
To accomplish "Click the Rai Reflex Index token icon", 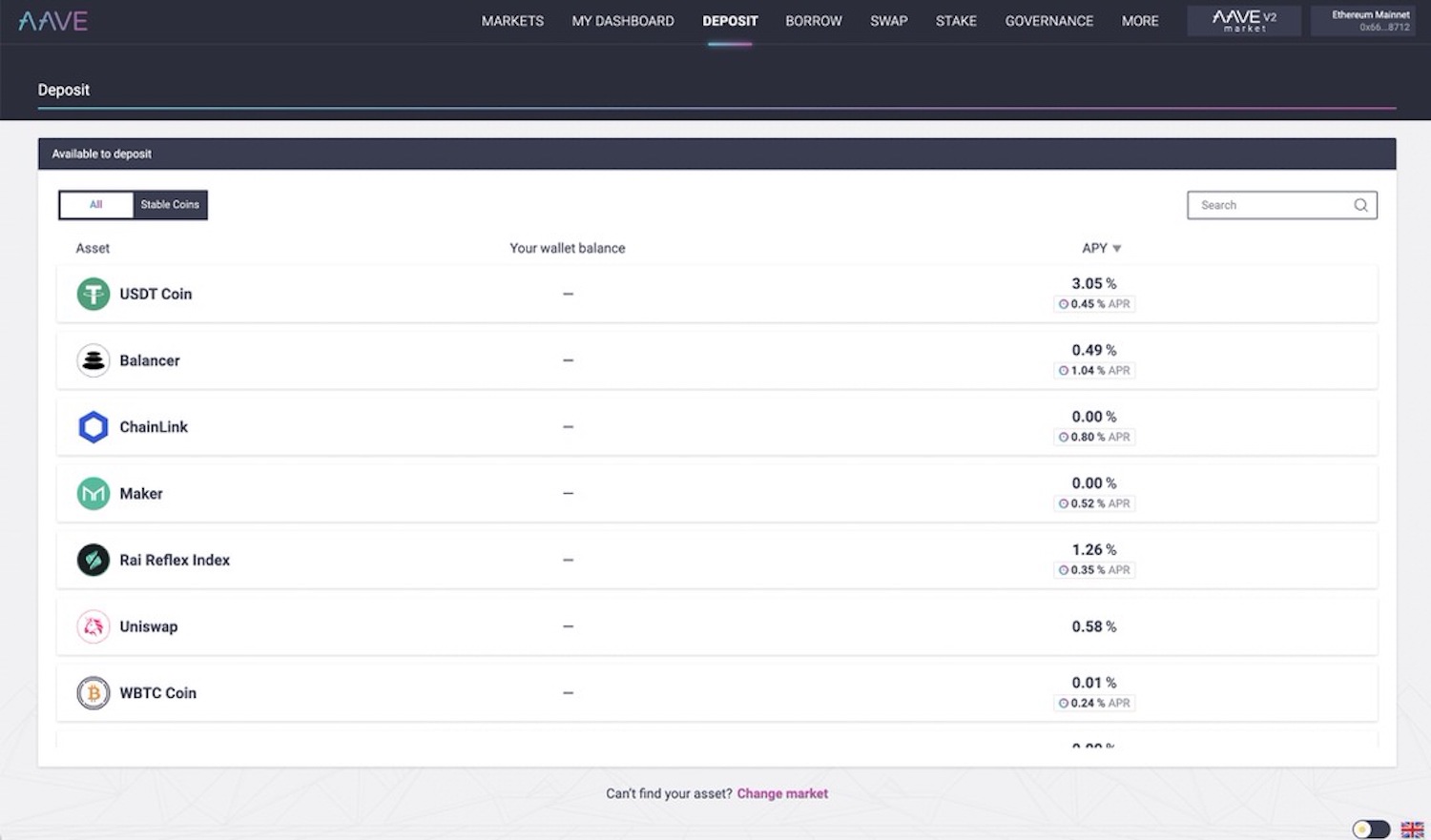I will [x=93, y=560].
